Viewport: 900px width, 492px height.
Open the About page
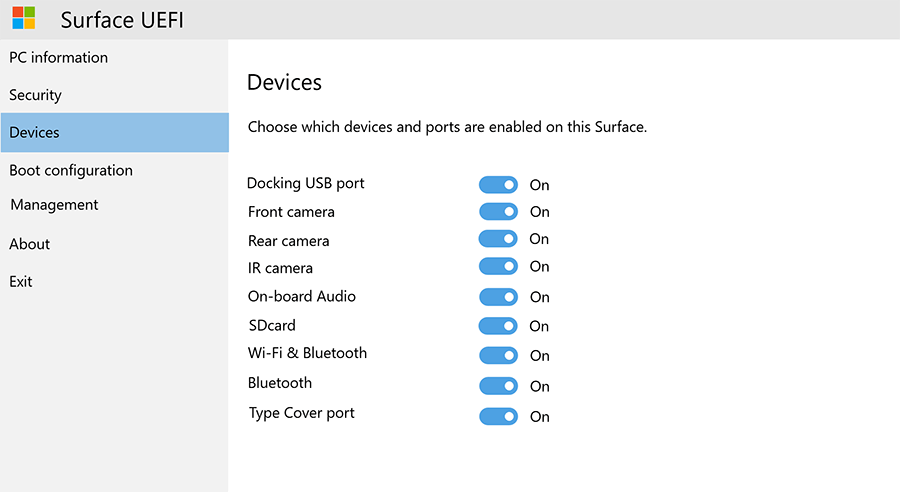coord(30,244)
